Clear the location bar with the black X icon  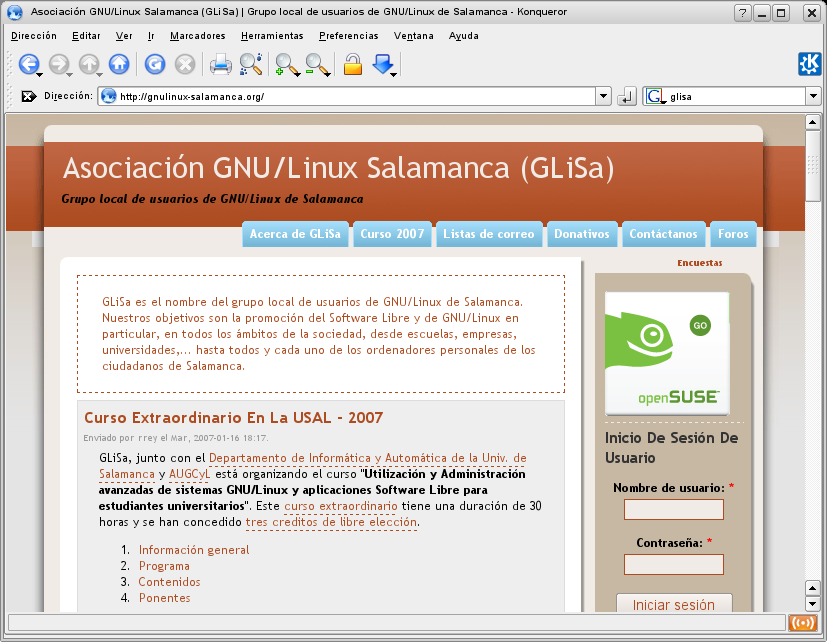(x=29, y=97)
